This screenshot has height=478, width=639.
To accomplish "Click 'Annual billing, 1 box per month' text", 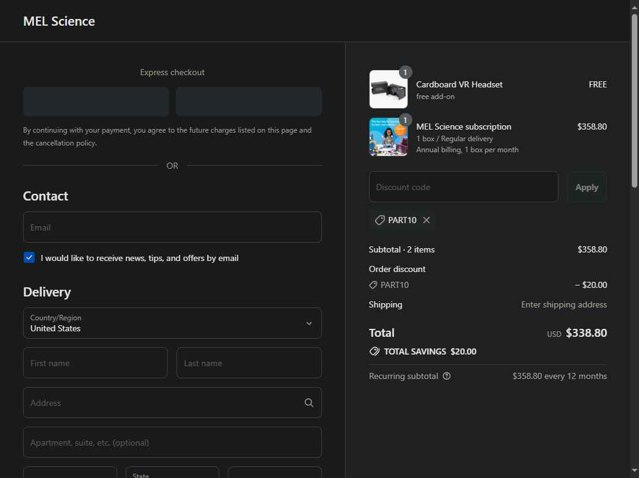I will click(x=467, y=150).
